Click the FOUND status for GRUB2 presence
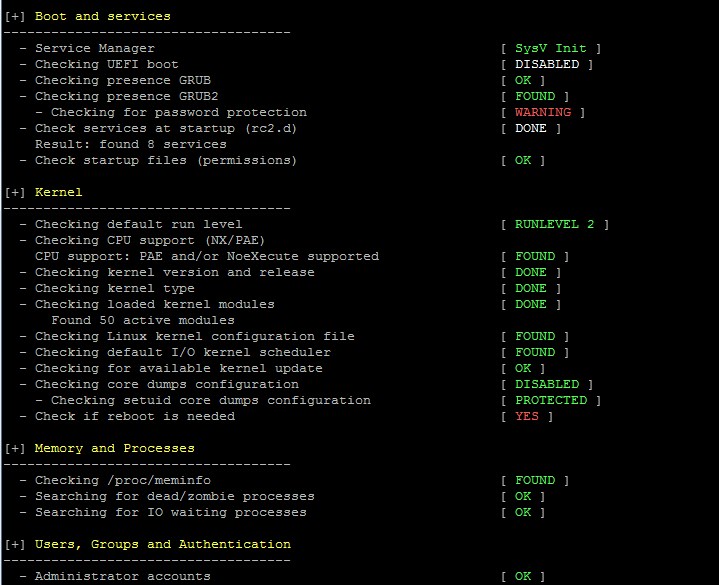The image size is (719, 585). pyautogui.click(x=534, y=96)
